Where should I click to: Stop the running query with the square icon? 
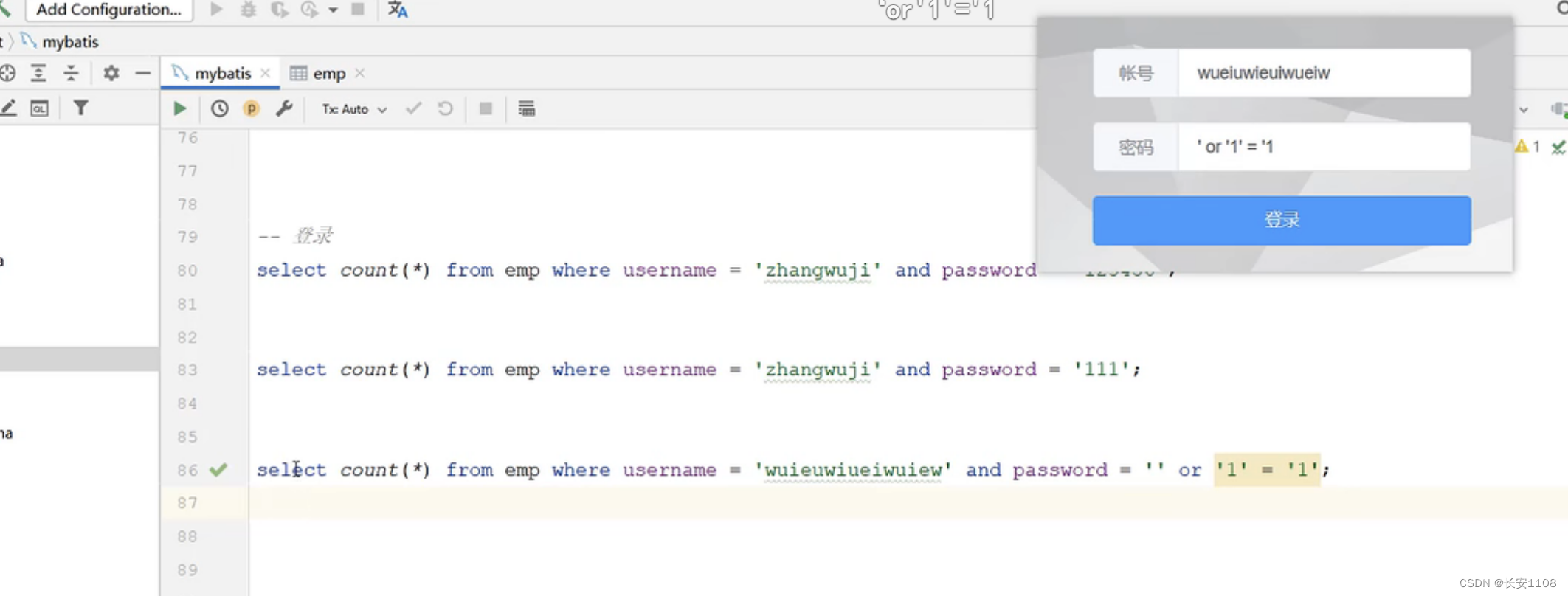[486, 108]
